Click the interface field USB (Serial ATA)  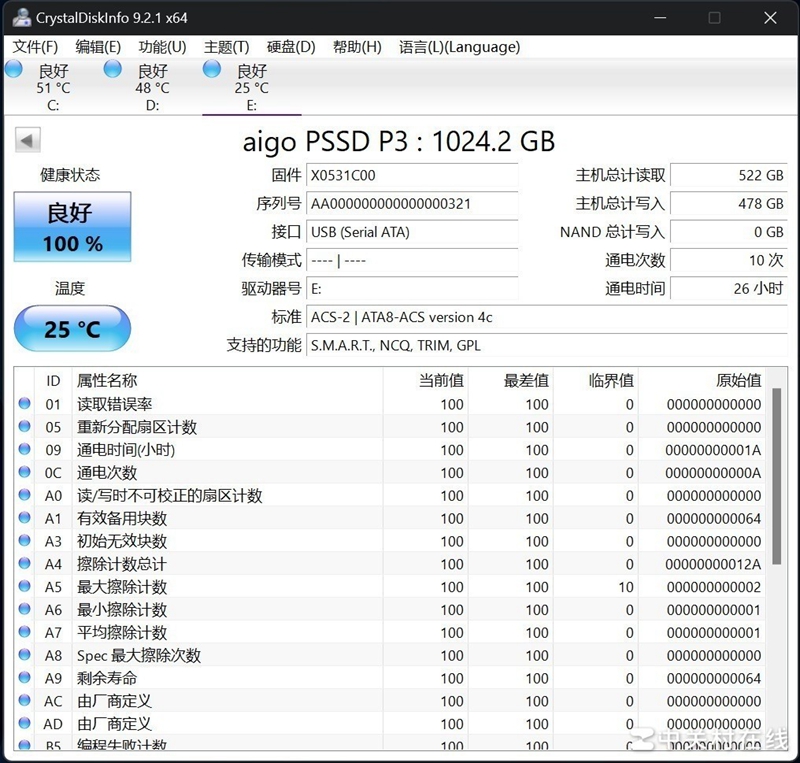pyautogui.click(x=412, y=232)
